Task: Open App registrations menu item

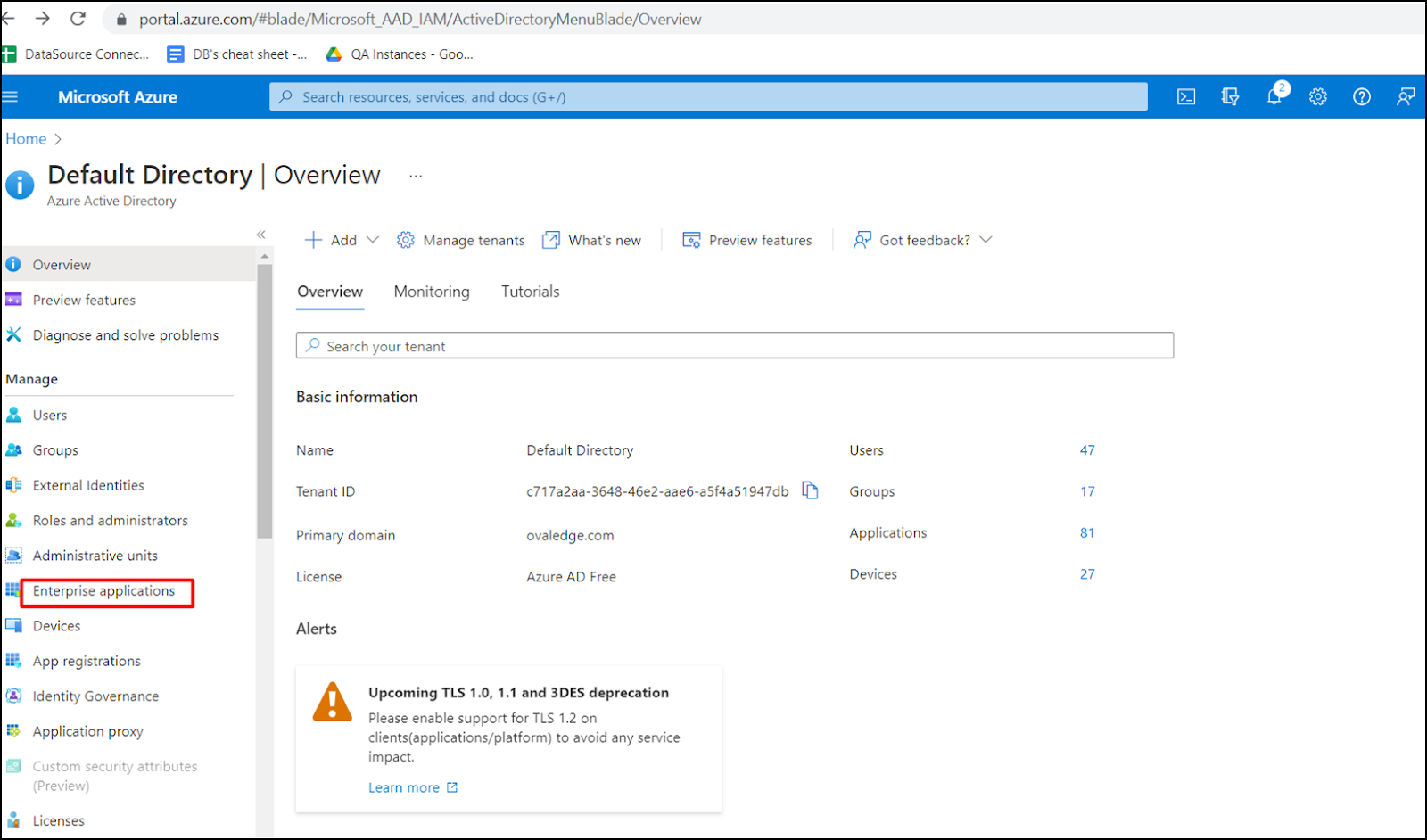Action: pyautogui.click(x=87, y=661)
